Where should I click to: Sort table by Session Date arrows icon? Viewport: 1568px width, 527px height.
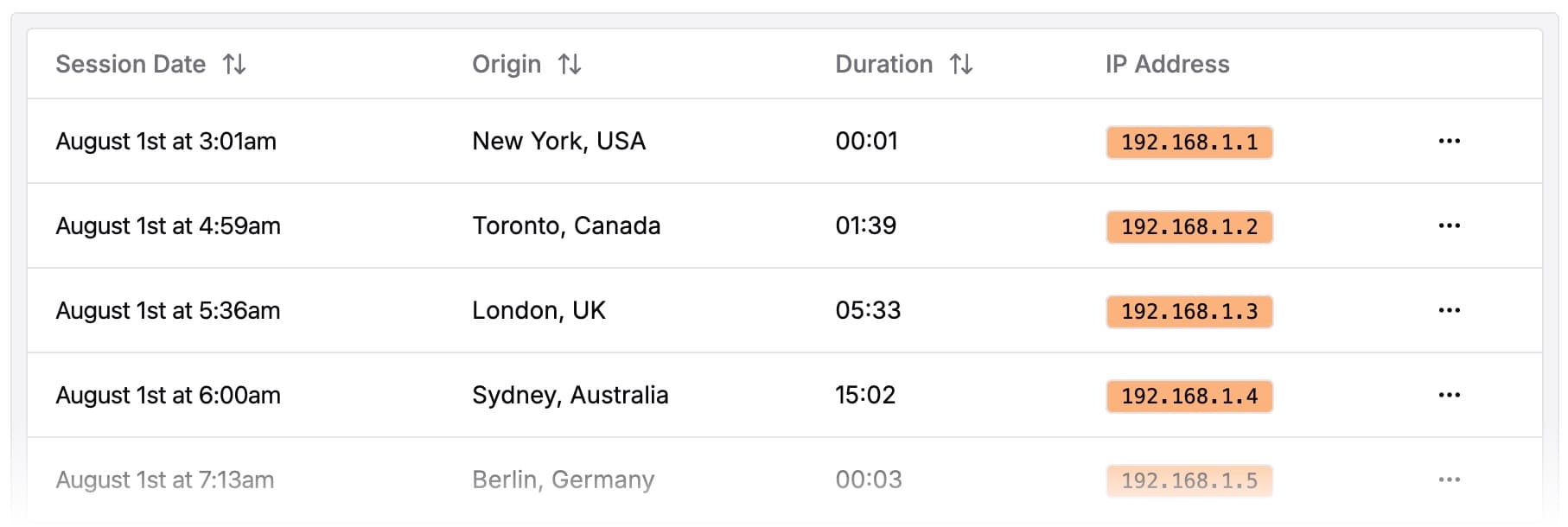[234, 64]
